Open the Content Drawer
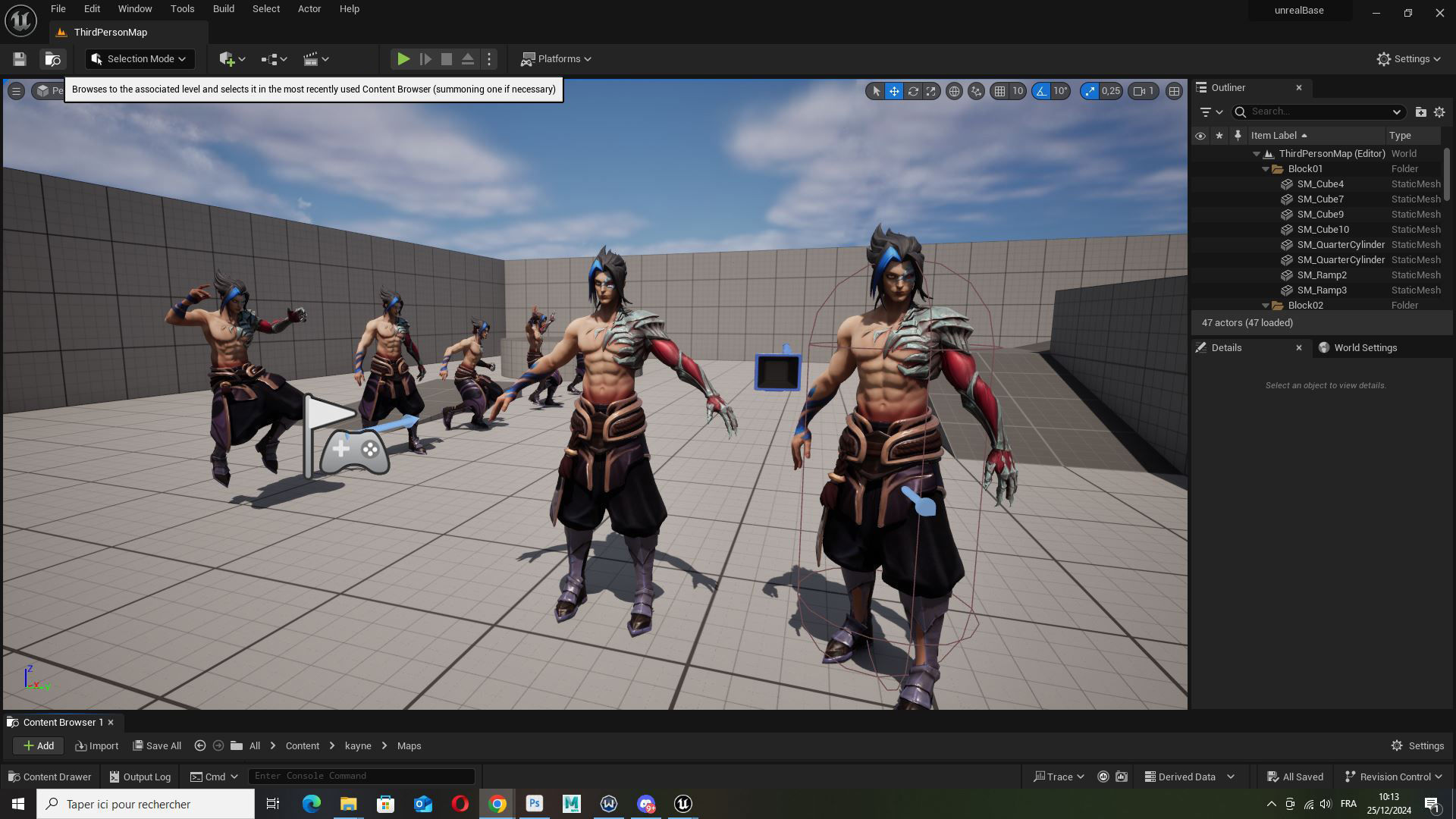Viewport: 1456px width, 819px height. (49, 777)
